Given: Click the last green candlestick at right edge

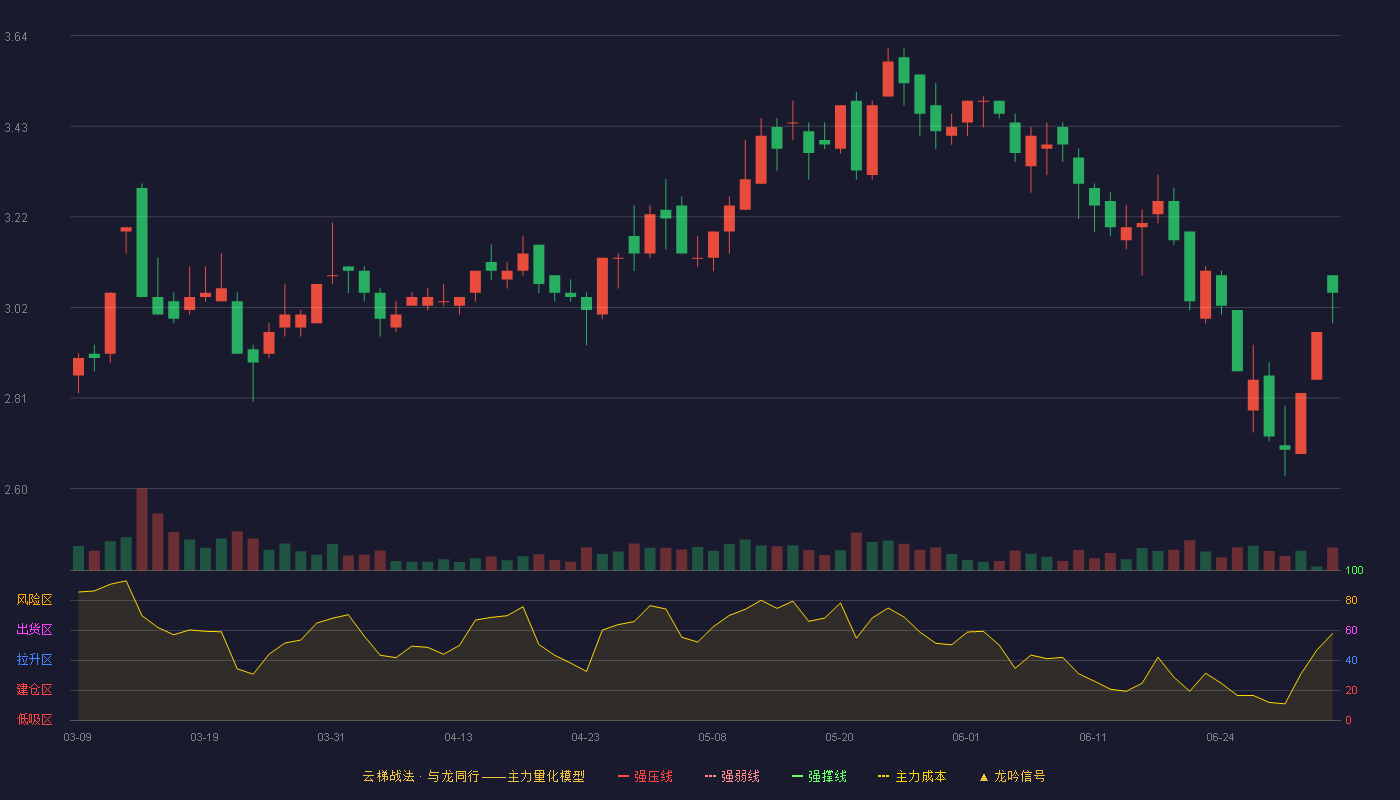Looking at the screenshot, I should (1332, 284).
